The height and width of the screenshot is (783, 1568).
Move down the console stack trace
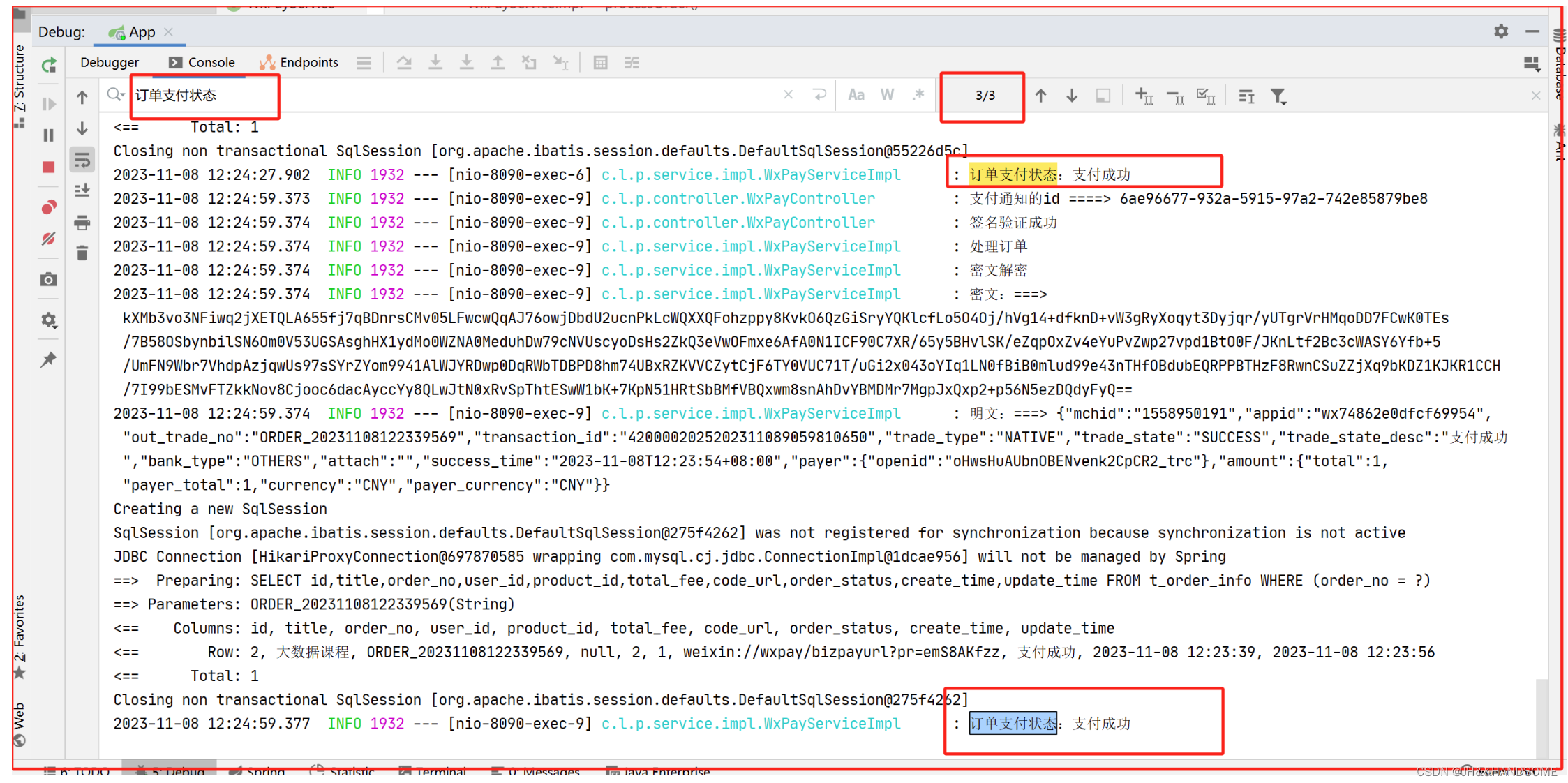click(82, 128)
